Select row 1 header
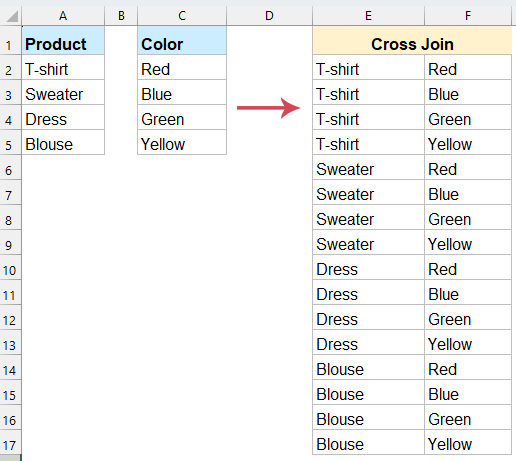The width and height of the screenshot is (516, 461). pyautogui.click(x=10, y=40)
